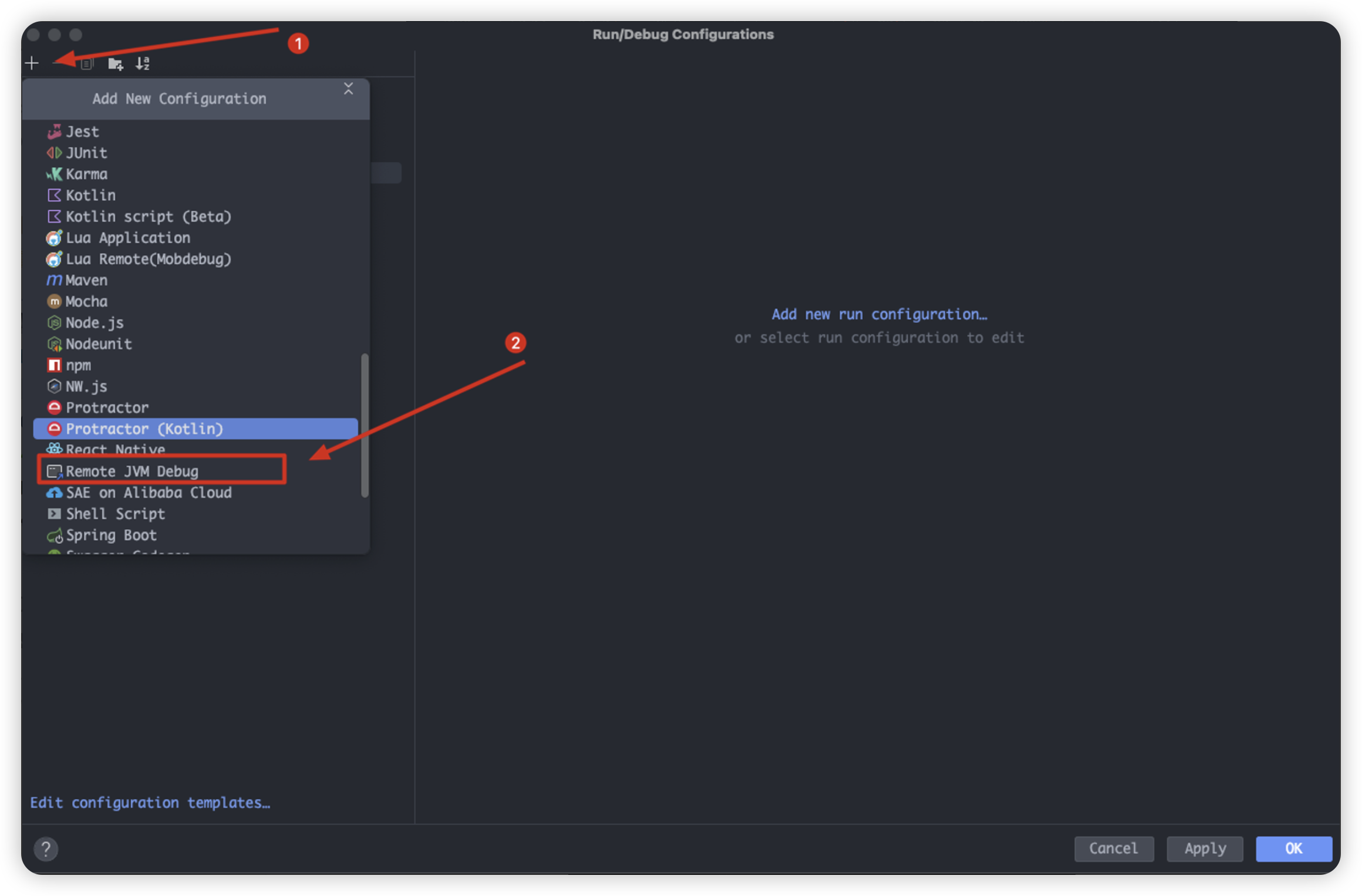1362x896 pixels.
Task: Open the Add new run configuration link
Action: click(x=879, y=314)
